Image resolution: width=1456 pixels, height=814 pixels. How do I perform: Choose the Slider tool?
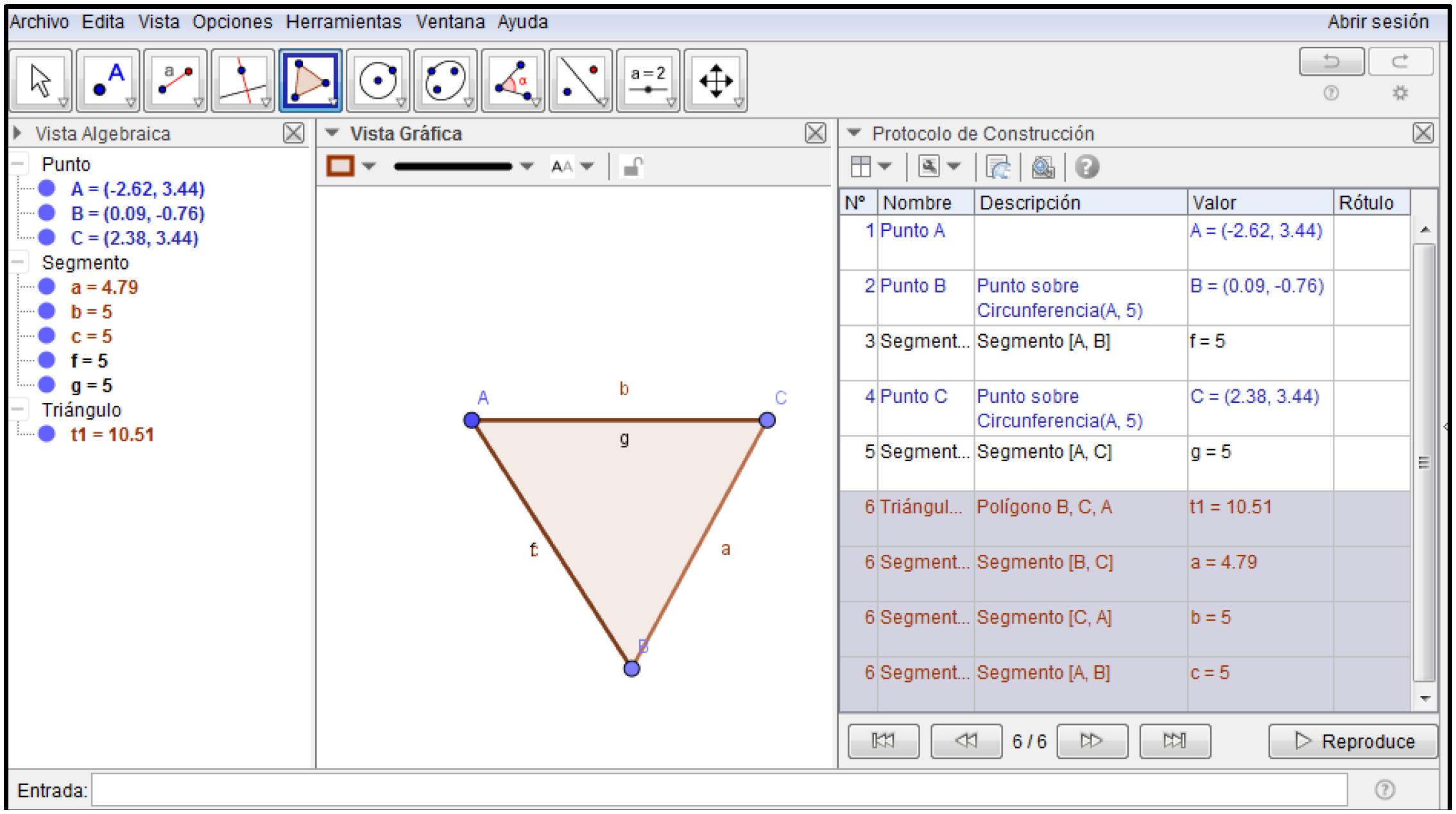[x=647, y=81]
